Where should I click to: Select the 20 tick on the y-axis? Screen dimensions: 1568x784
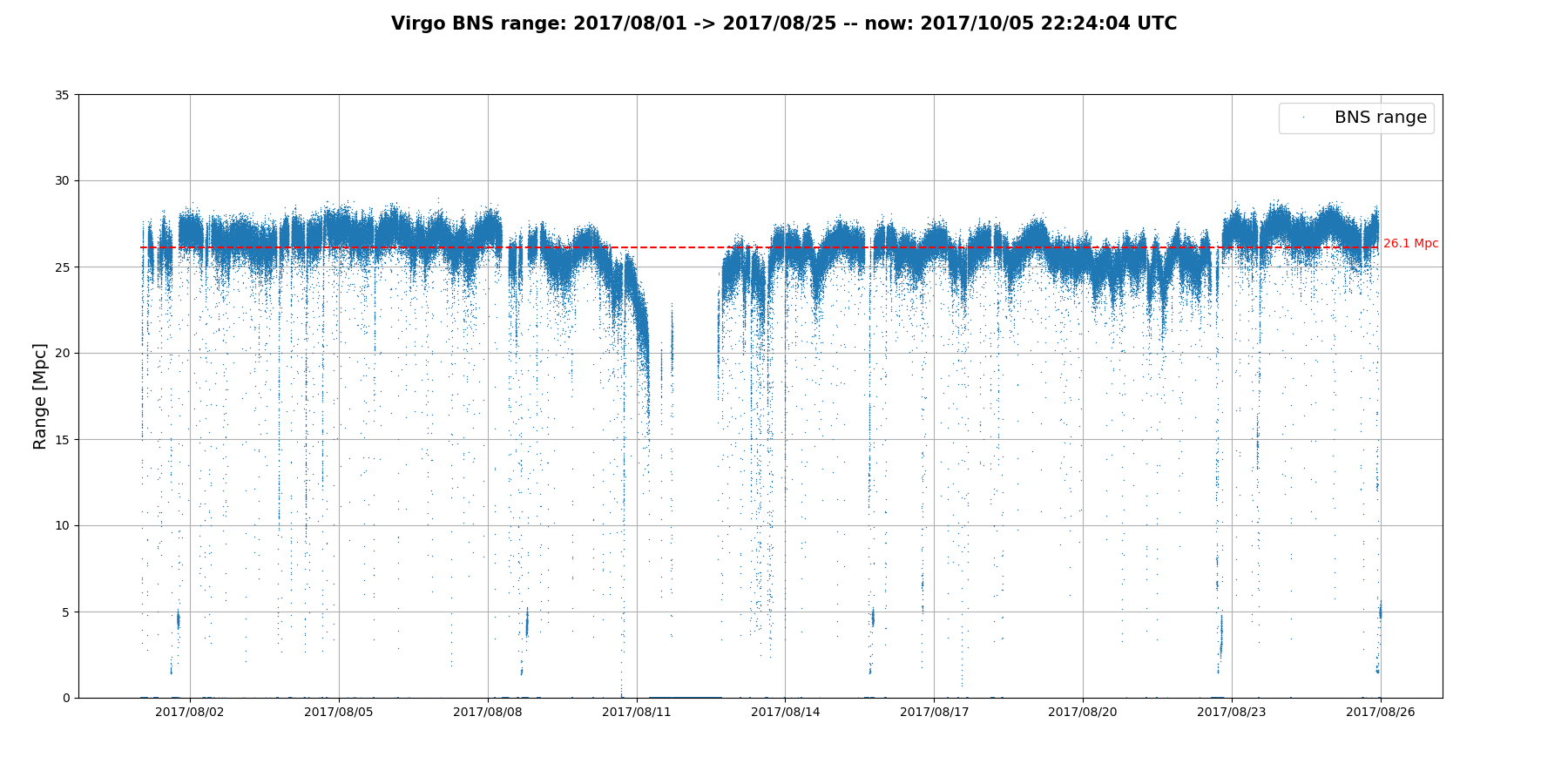coord(63,354)
